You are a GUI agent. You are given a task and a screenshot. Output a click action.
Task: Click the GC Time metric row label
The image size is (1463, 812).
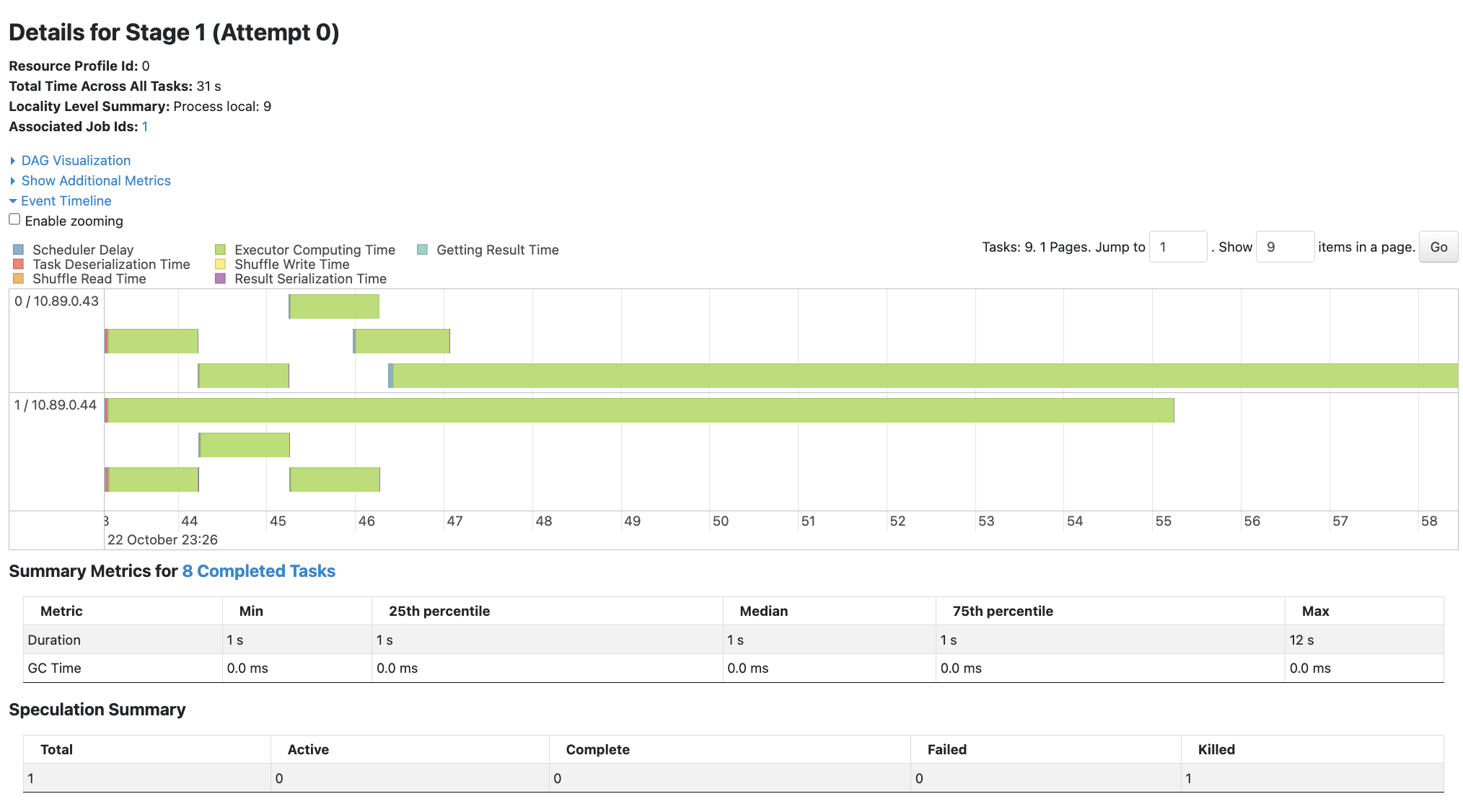[54, 668]
